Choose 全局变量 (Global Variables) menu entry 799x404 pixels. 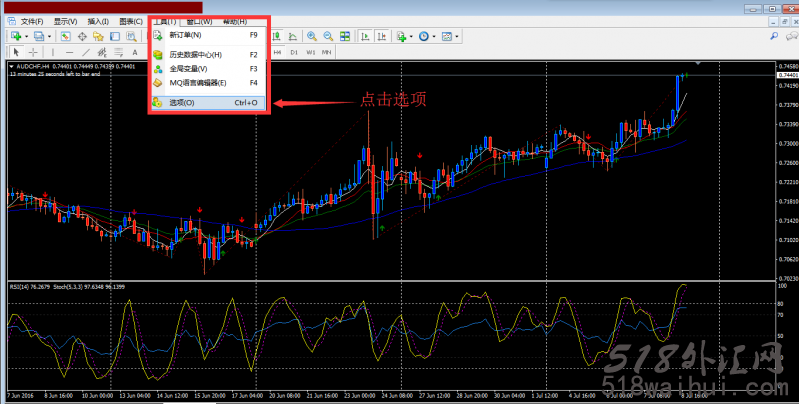[187, 68]
